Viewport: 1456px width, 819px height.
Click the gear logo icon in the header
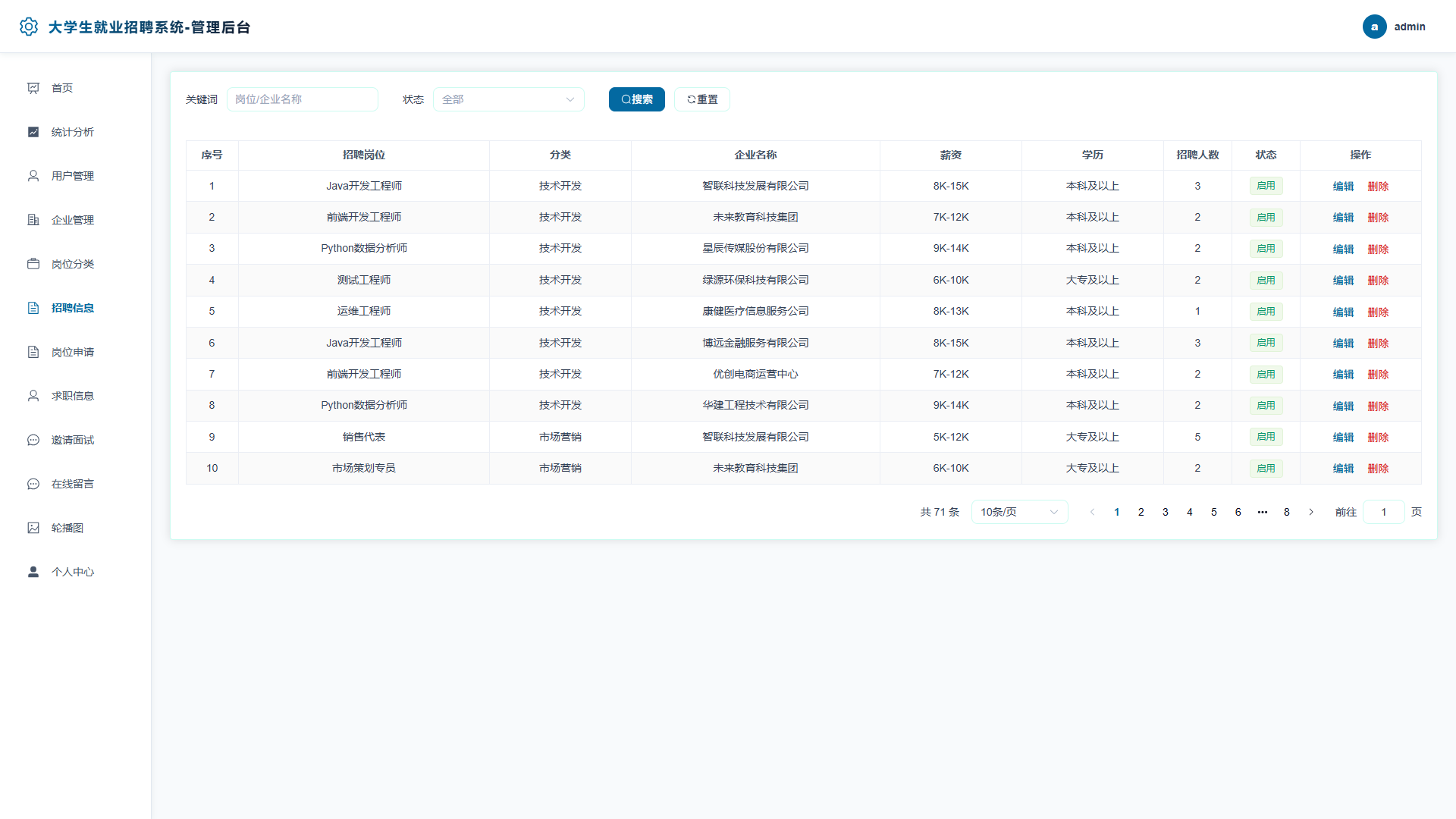coord(29,27)
